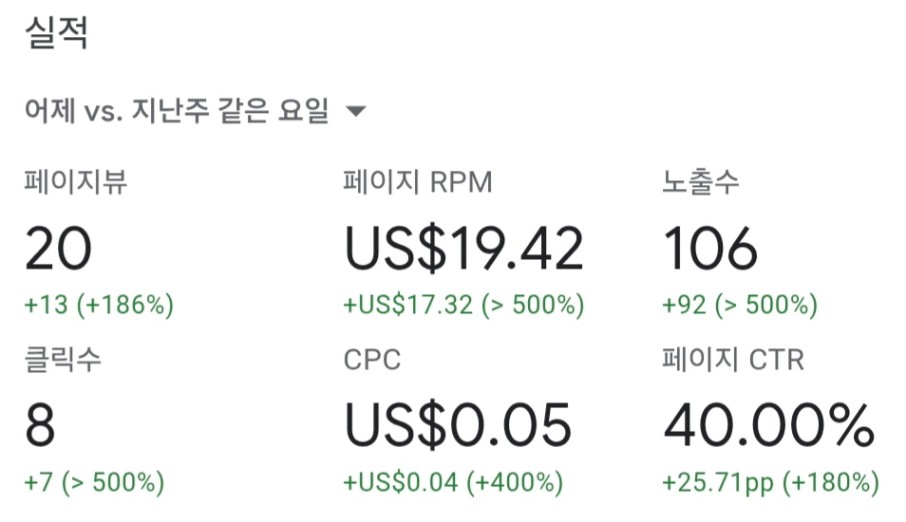Click the +US$17.32 (> 500%) change
Screen dimensions: 906x522
click(x=464, y=305)
